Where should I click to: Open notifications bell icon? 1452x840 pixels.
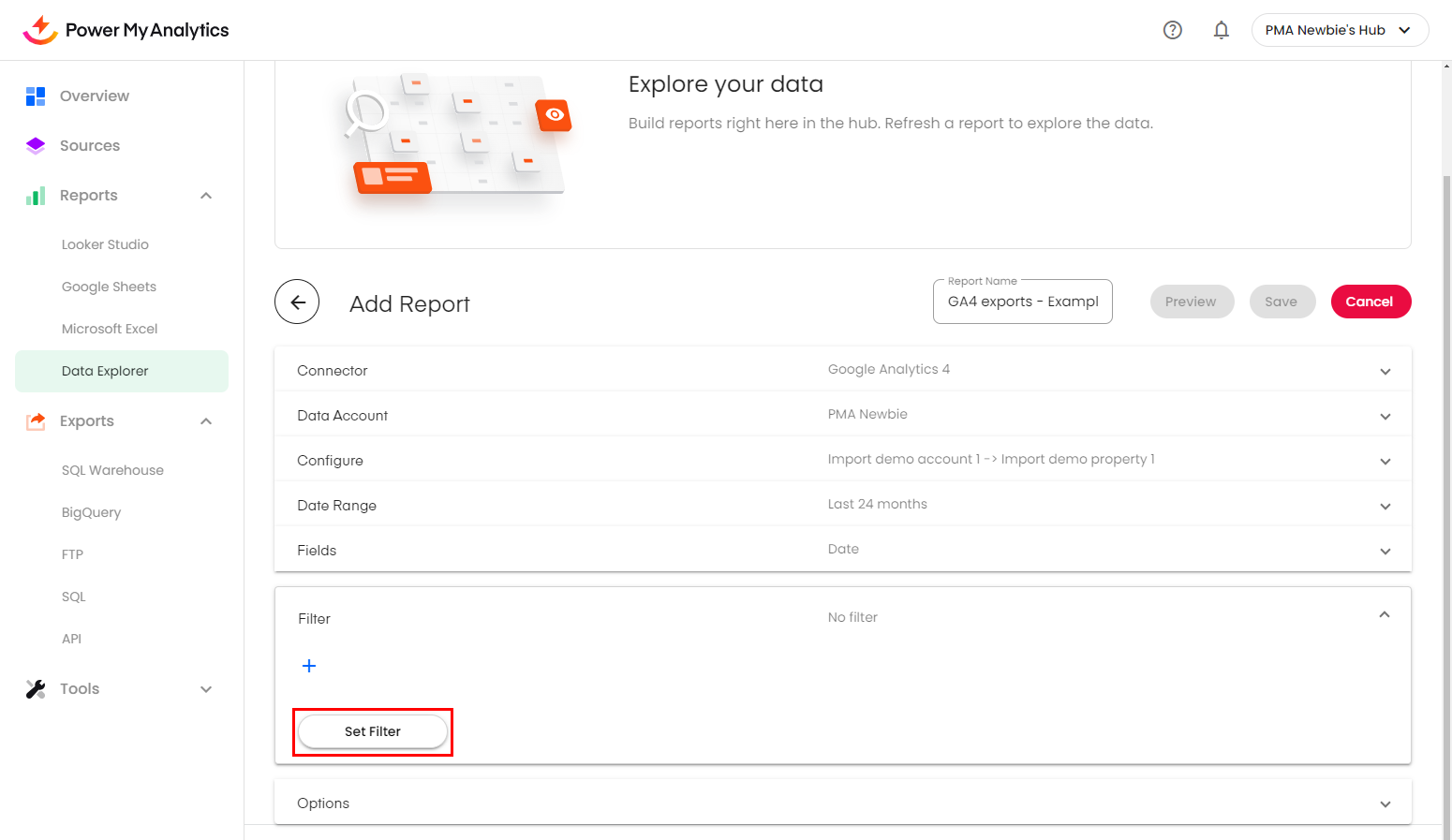point(1221,30)
